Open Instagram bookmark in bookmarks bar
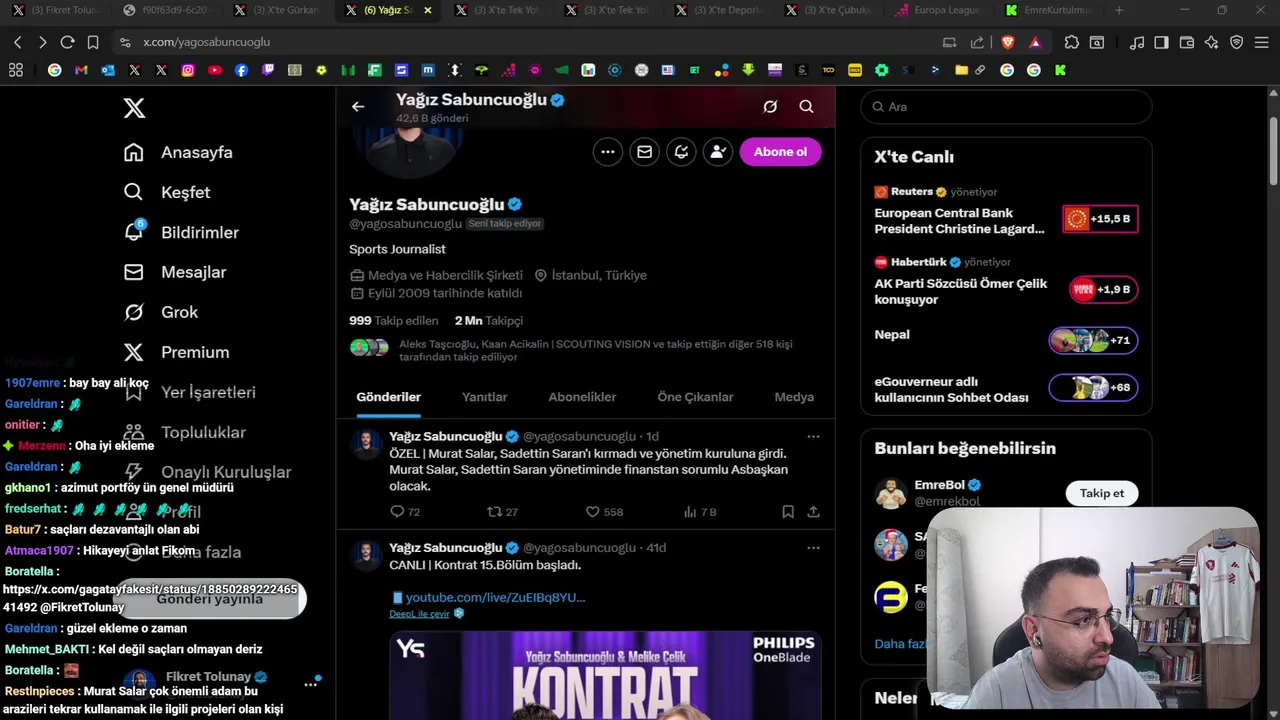 pyautogui.click(x=188, y=70)
